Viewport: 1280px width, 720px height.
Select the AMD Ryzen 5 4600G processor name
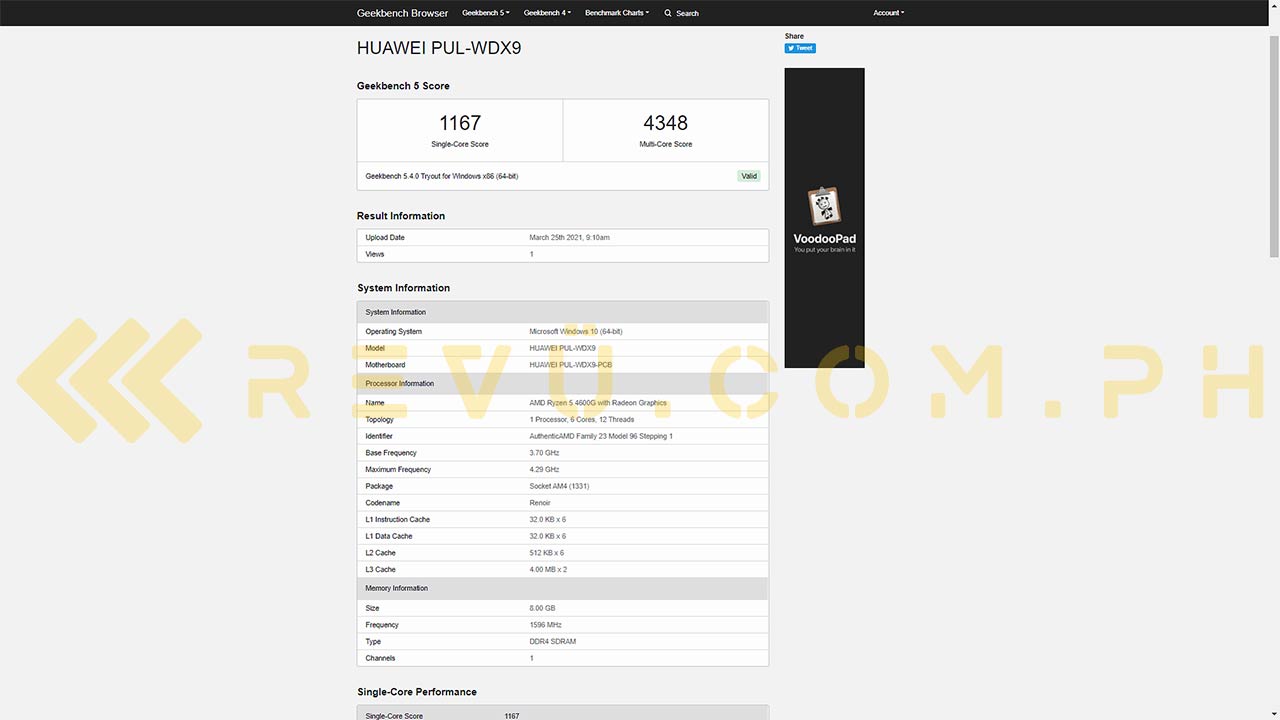597,403
